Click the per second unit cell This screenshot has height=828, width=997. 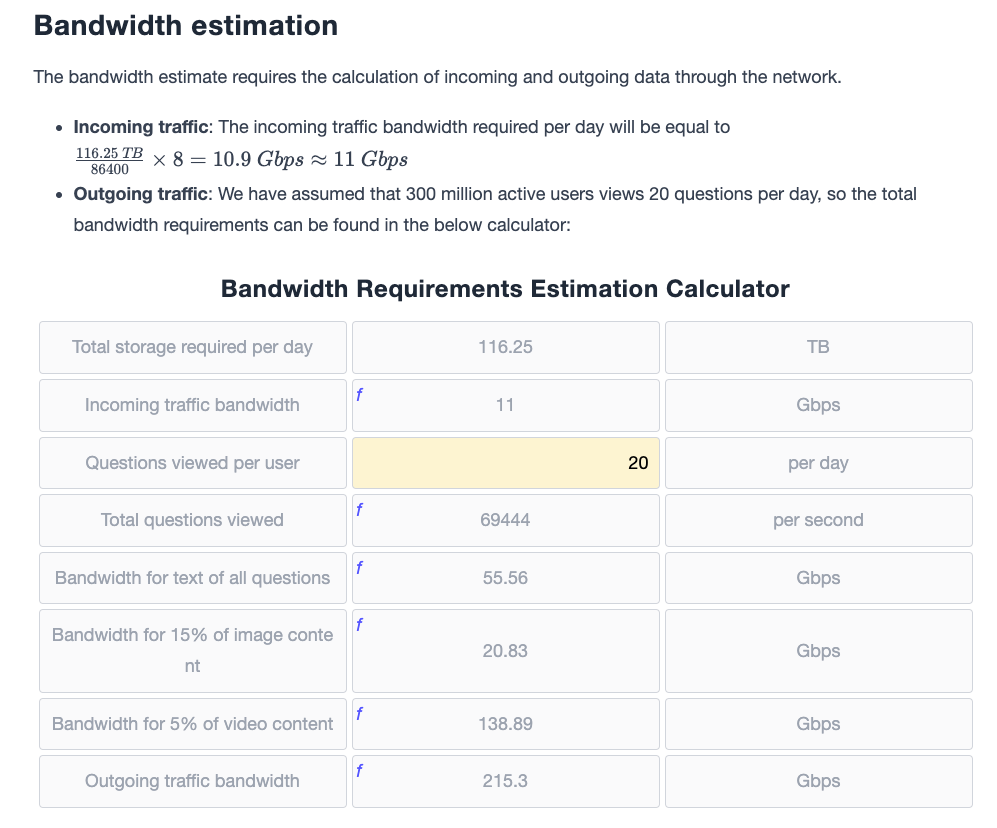819,520
